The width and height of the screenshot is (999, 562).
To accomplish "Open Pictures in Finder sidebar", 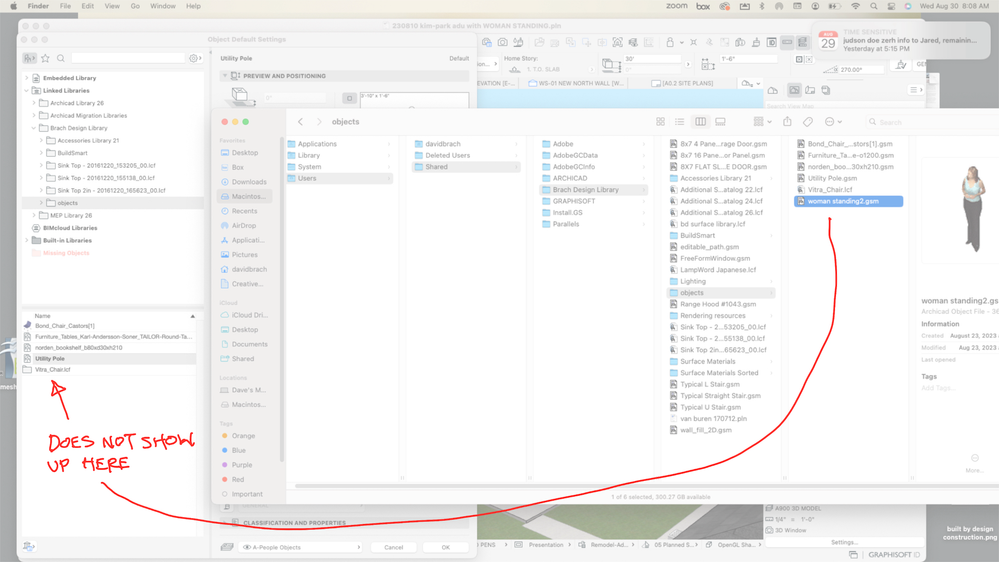I will [244, 254].
